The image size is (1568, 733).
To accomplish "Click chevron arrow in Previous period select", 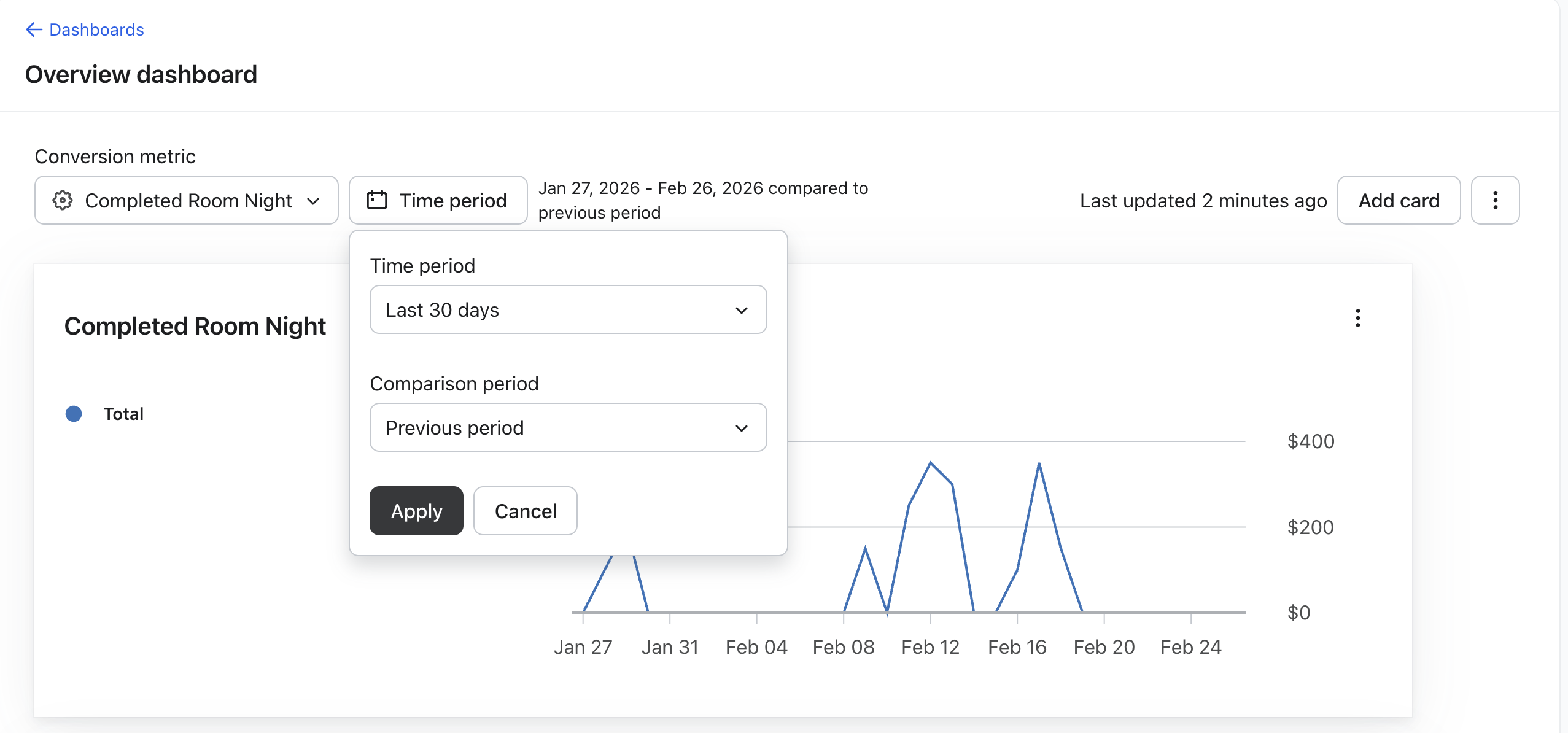I will 741,428.
